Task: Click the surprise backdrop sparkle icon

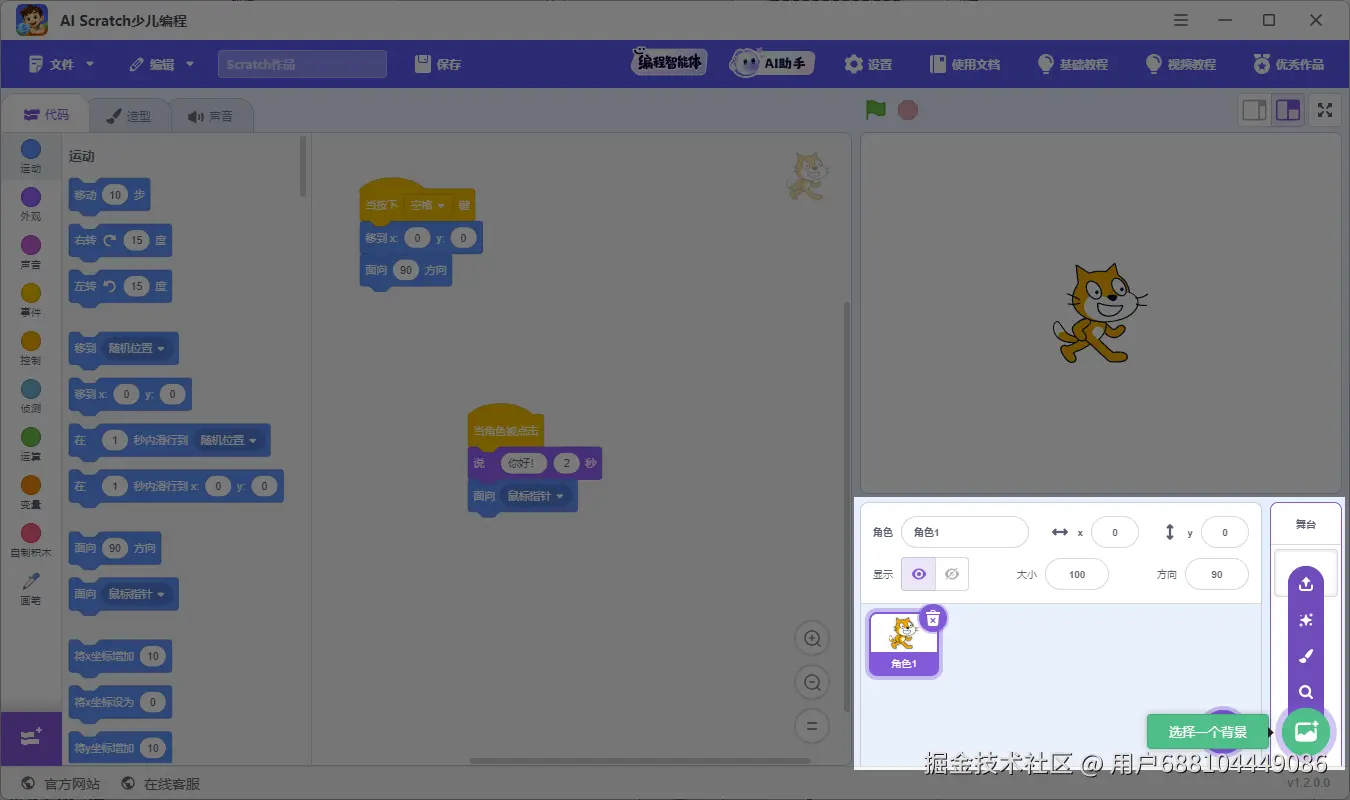Action: [x=1305, y=620]
